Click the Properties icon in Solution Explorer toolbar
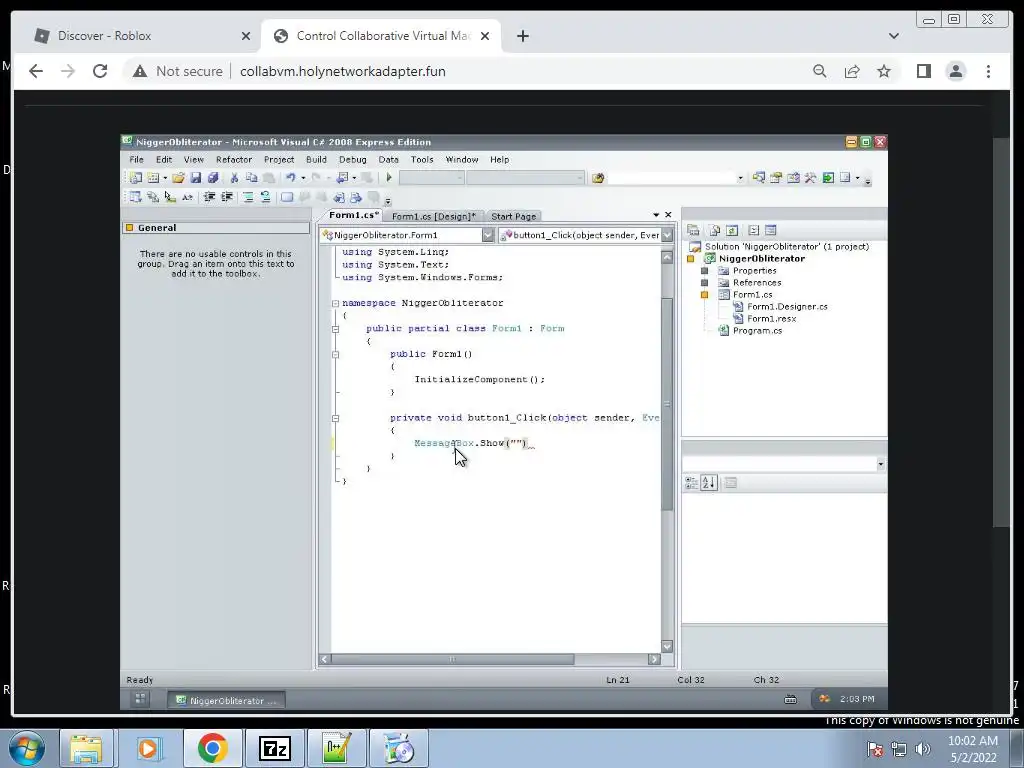 point(693,230)
